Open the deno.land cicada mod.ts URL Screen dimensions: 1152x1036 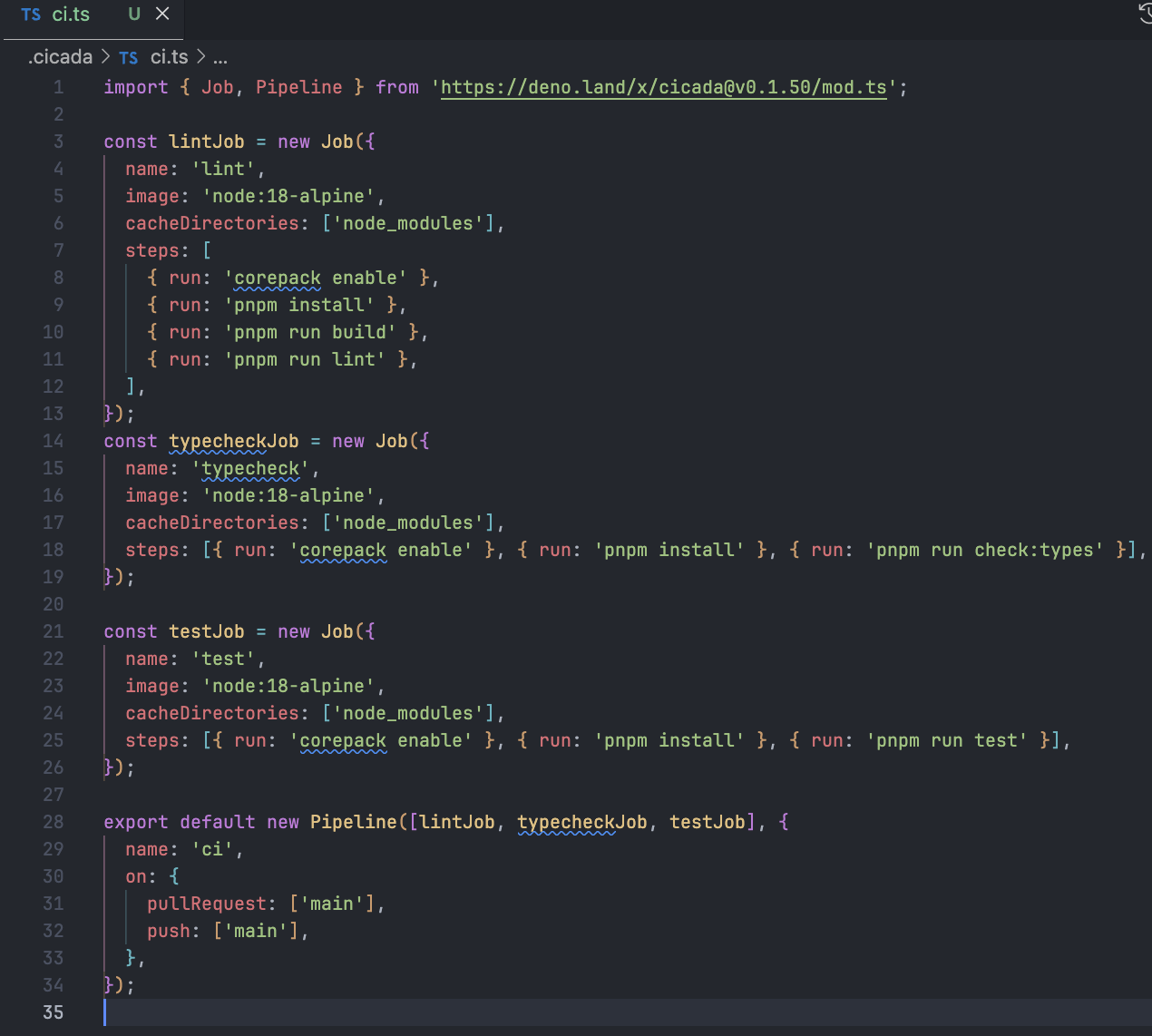663,87
